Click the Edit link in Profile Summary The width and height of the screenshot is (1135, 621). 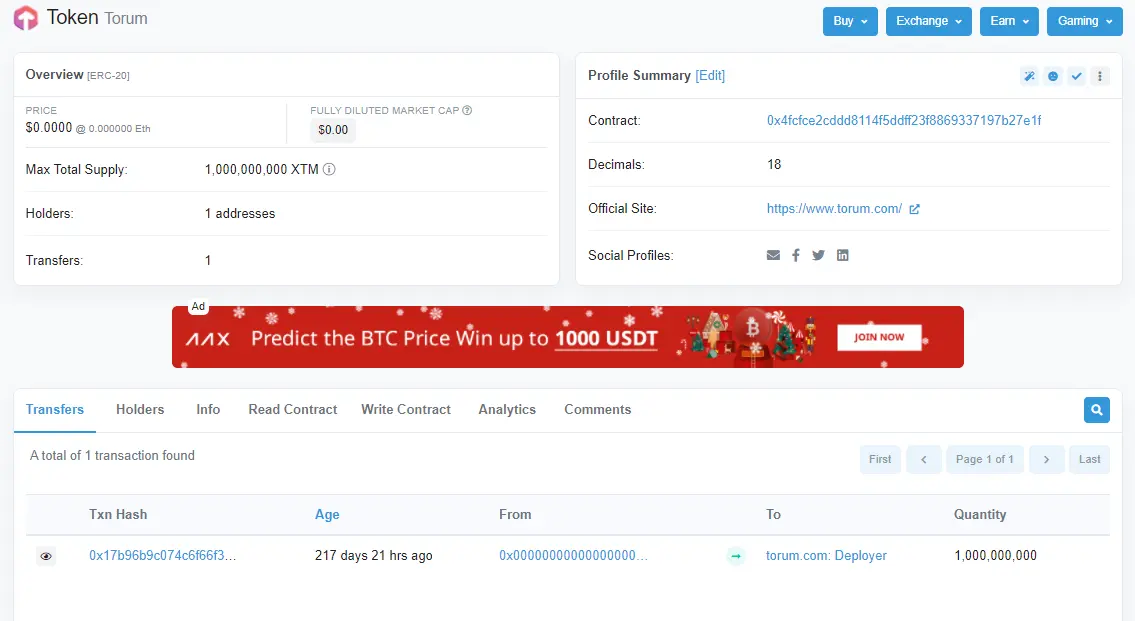[710, 75]
